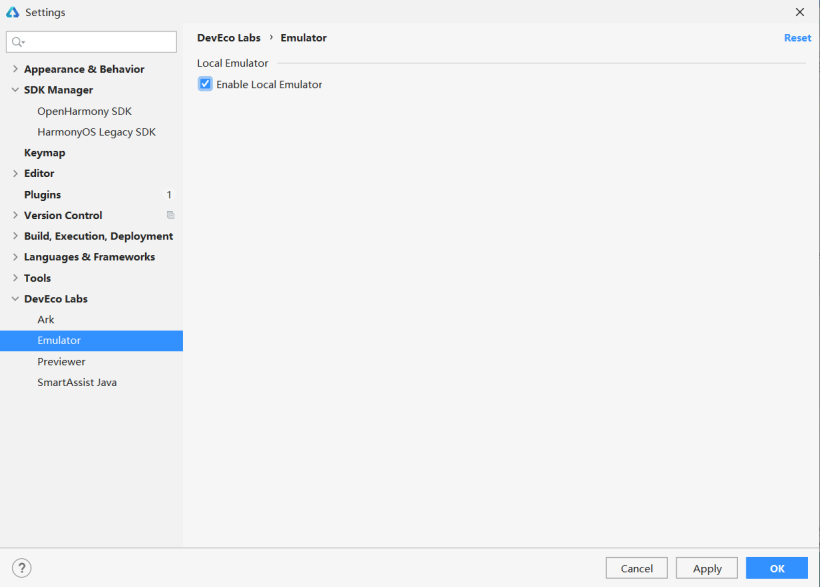Click the Reset link

[798, 38]
